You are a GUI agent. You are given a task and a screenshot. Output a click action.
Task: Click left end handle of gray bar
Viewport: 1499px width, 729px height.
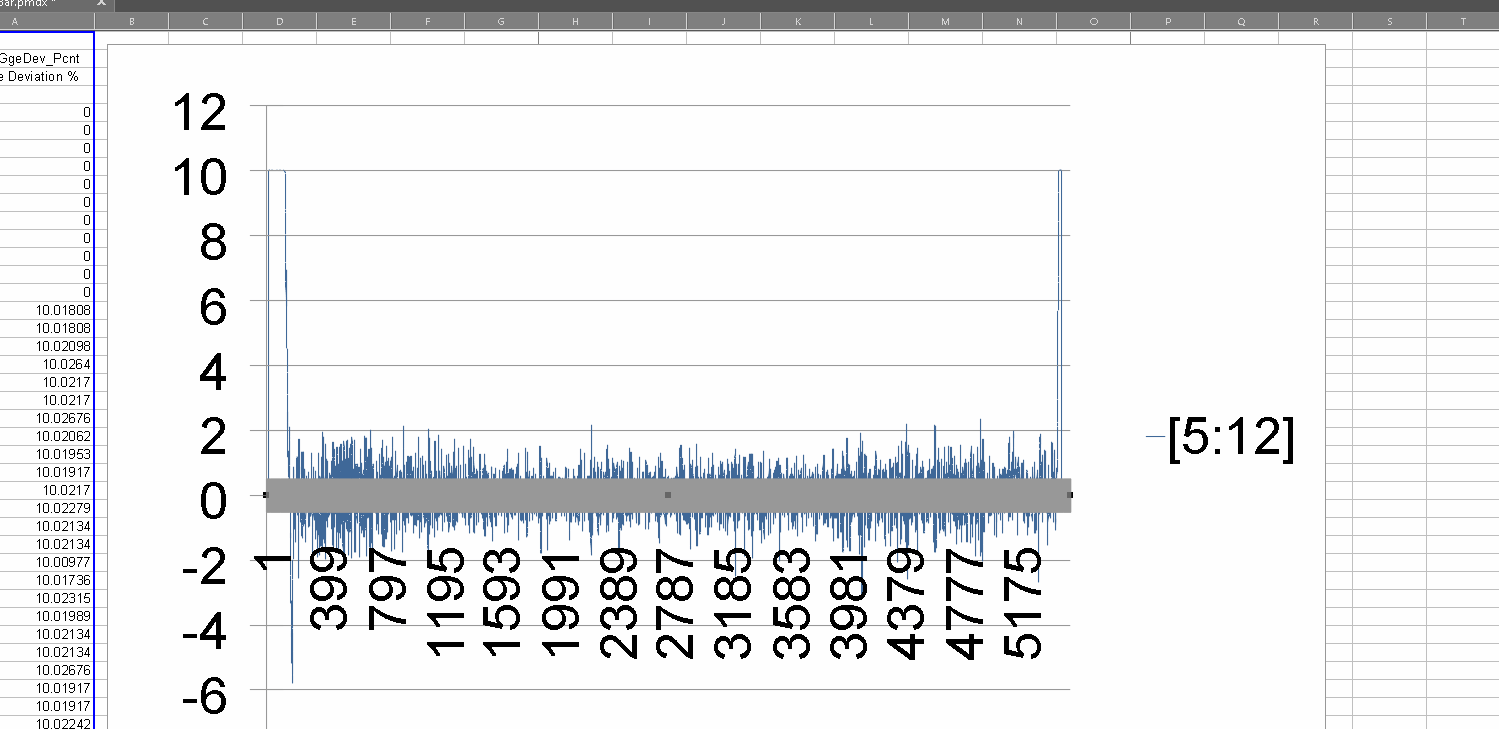(266, 495)
